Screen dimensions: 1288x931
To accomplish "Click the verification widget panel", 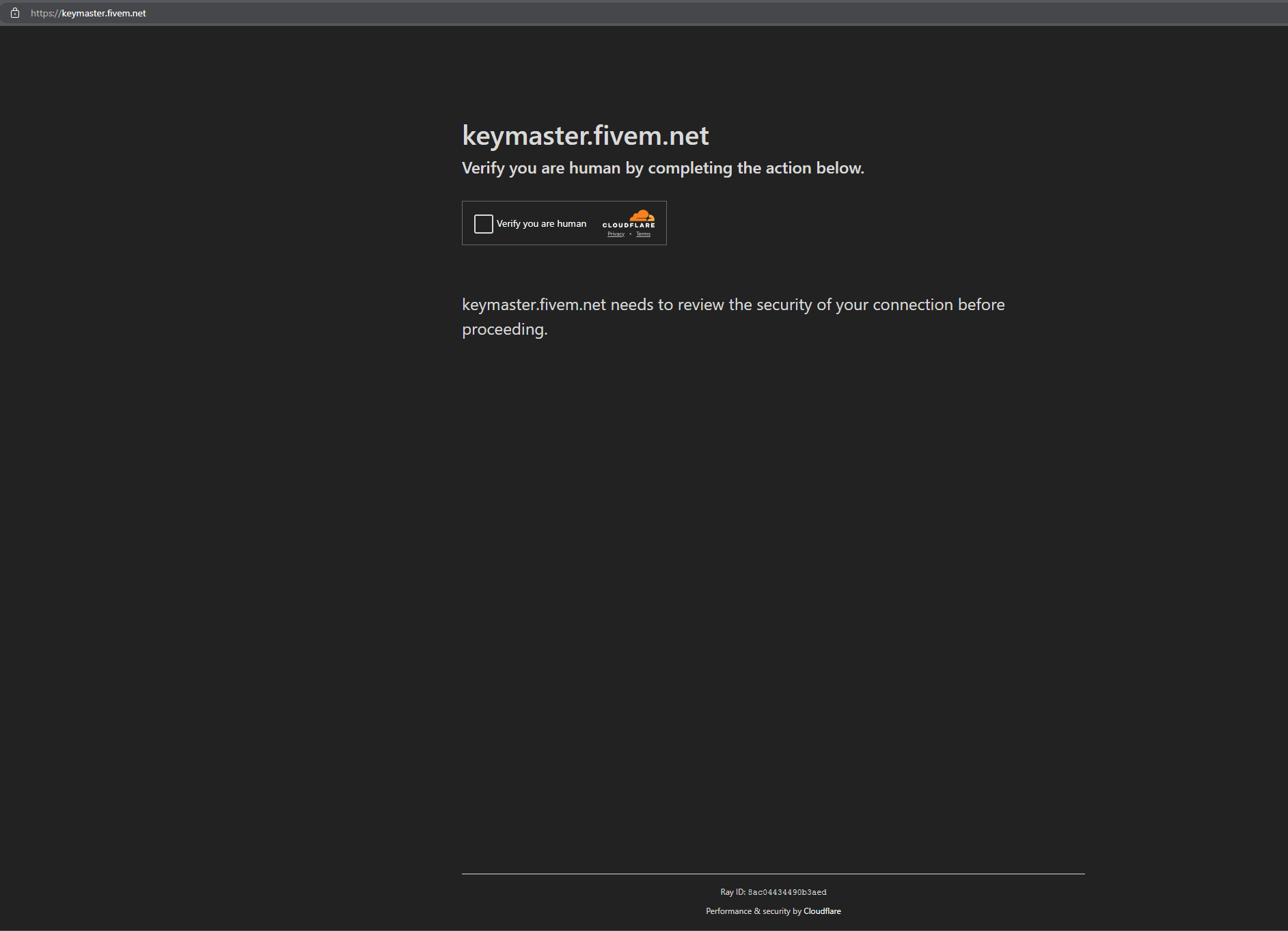I will tap(564, 223).
